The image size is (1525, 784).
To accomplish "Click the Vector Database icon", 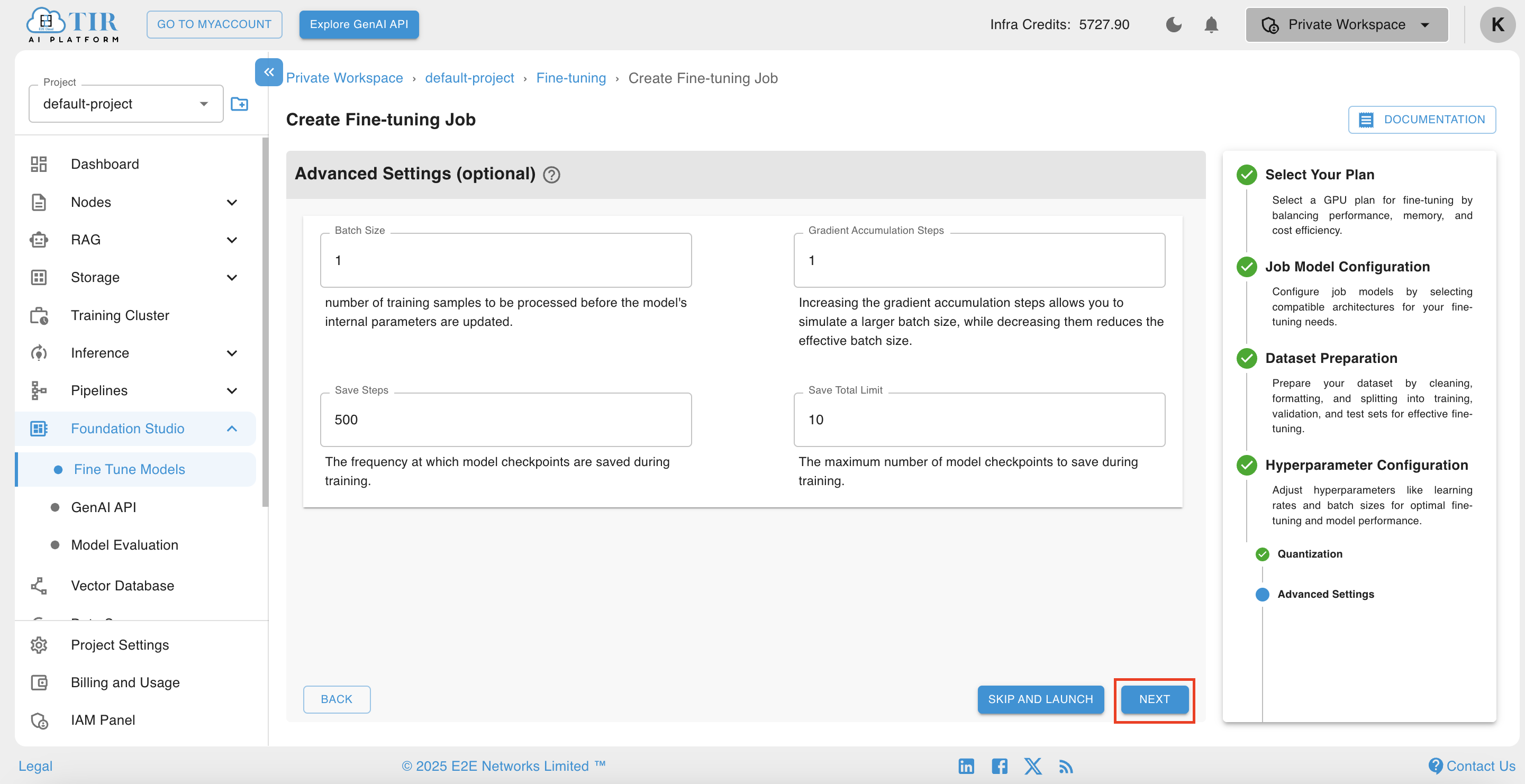I will tap(39, 586).
